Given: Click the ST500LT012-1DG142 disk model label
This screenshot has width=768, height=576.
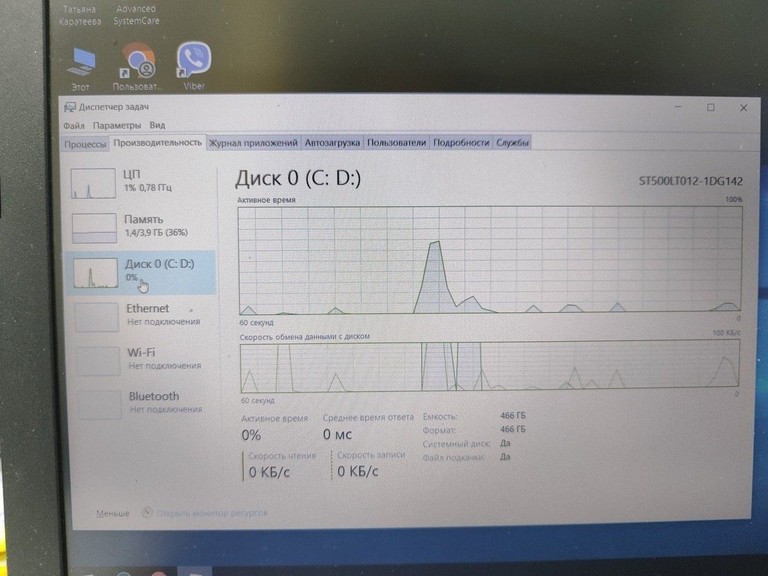Looking at the screenshot, I should (690, 181).
